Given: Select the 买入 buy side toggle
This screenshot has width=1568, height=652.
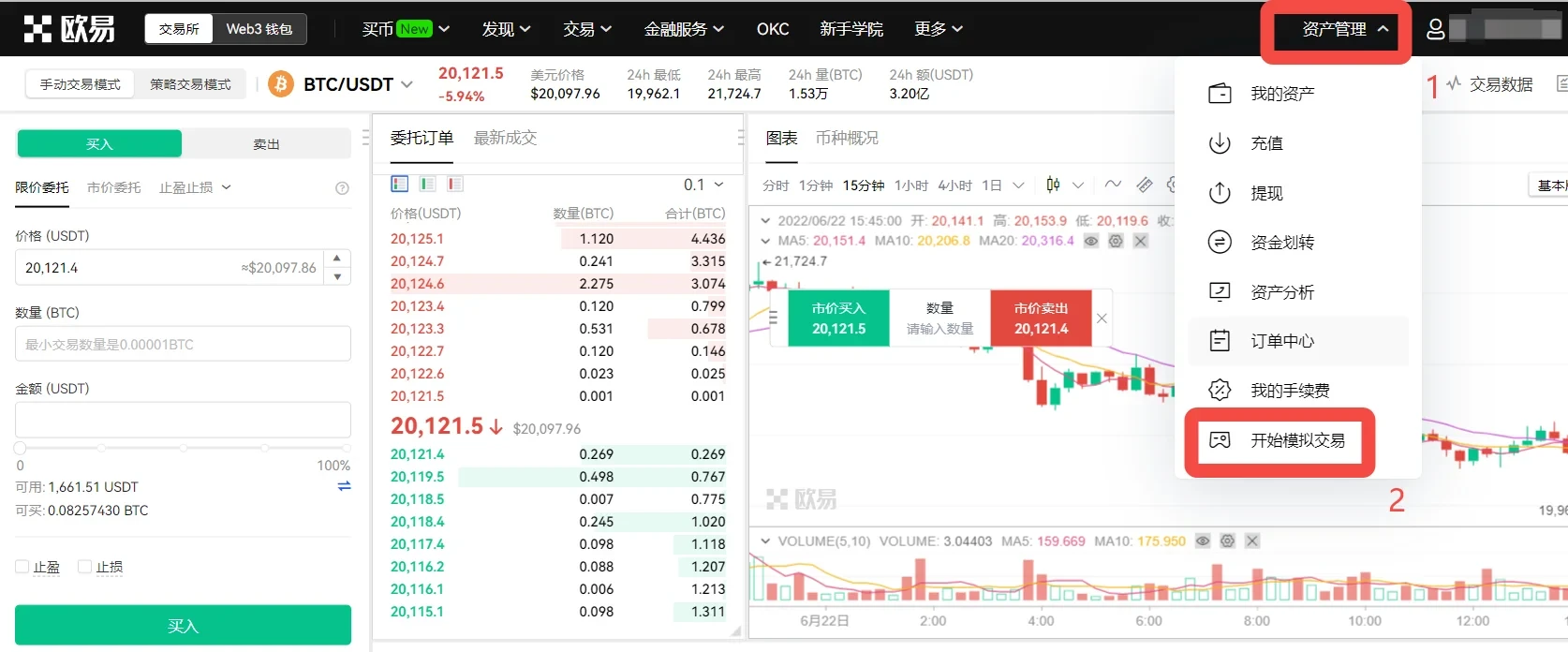Looking at the screenshot, I should [99, 144].
